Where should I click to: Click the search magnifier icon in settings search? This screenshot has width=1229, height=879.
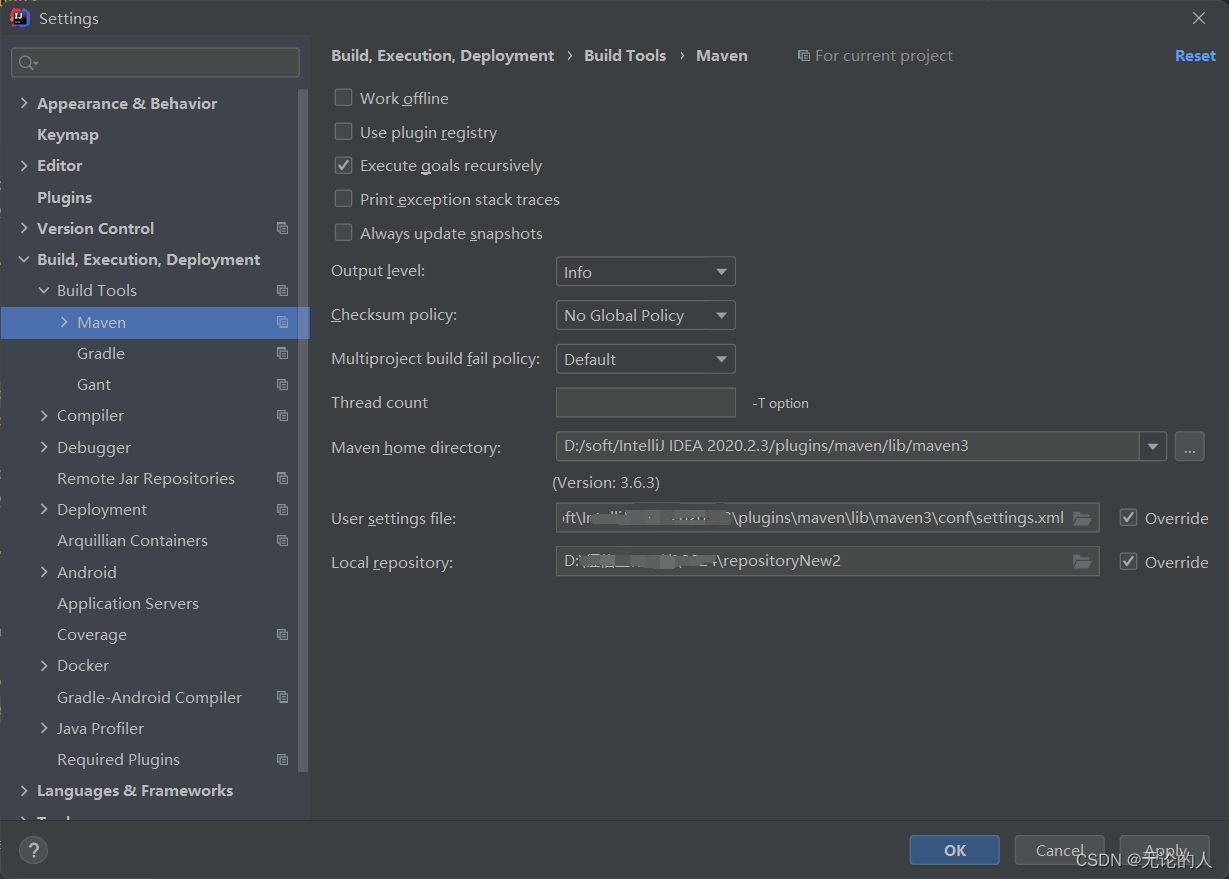click(28, 63)
